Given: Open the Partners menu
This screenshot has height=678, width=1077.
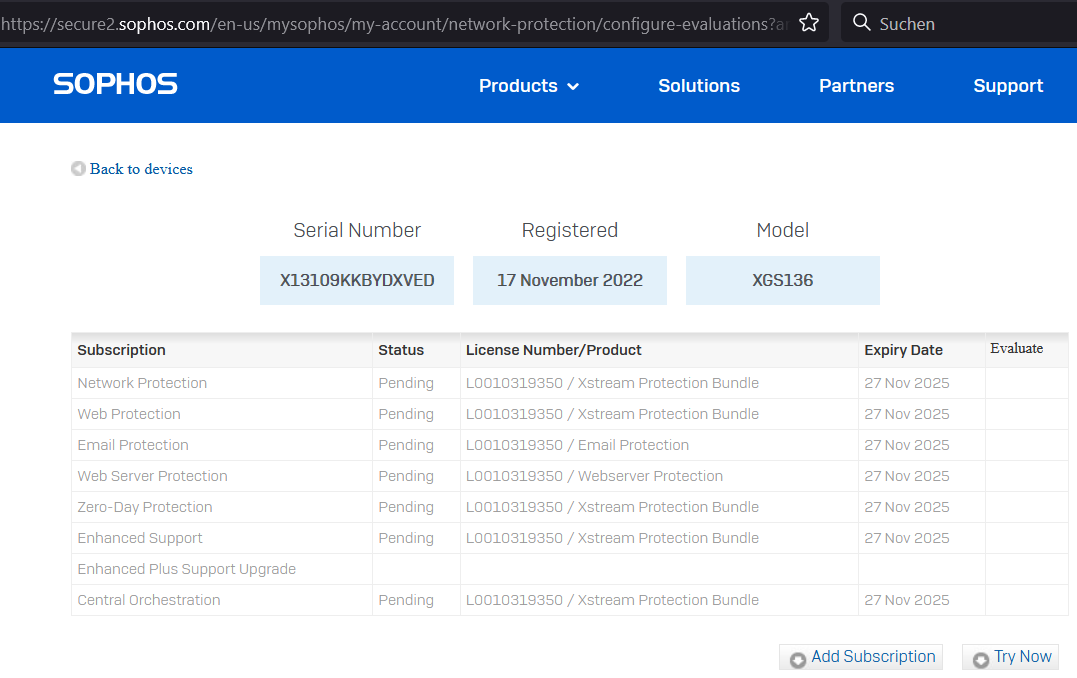Looking at the screenshot, I should pos(857,86).
